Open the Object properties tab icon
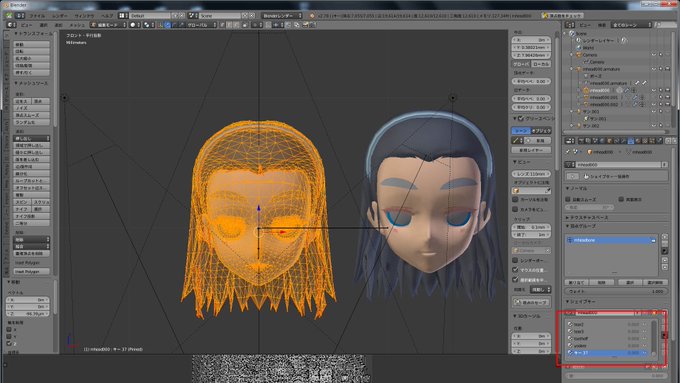680x383 pixels. coord(610,141)
